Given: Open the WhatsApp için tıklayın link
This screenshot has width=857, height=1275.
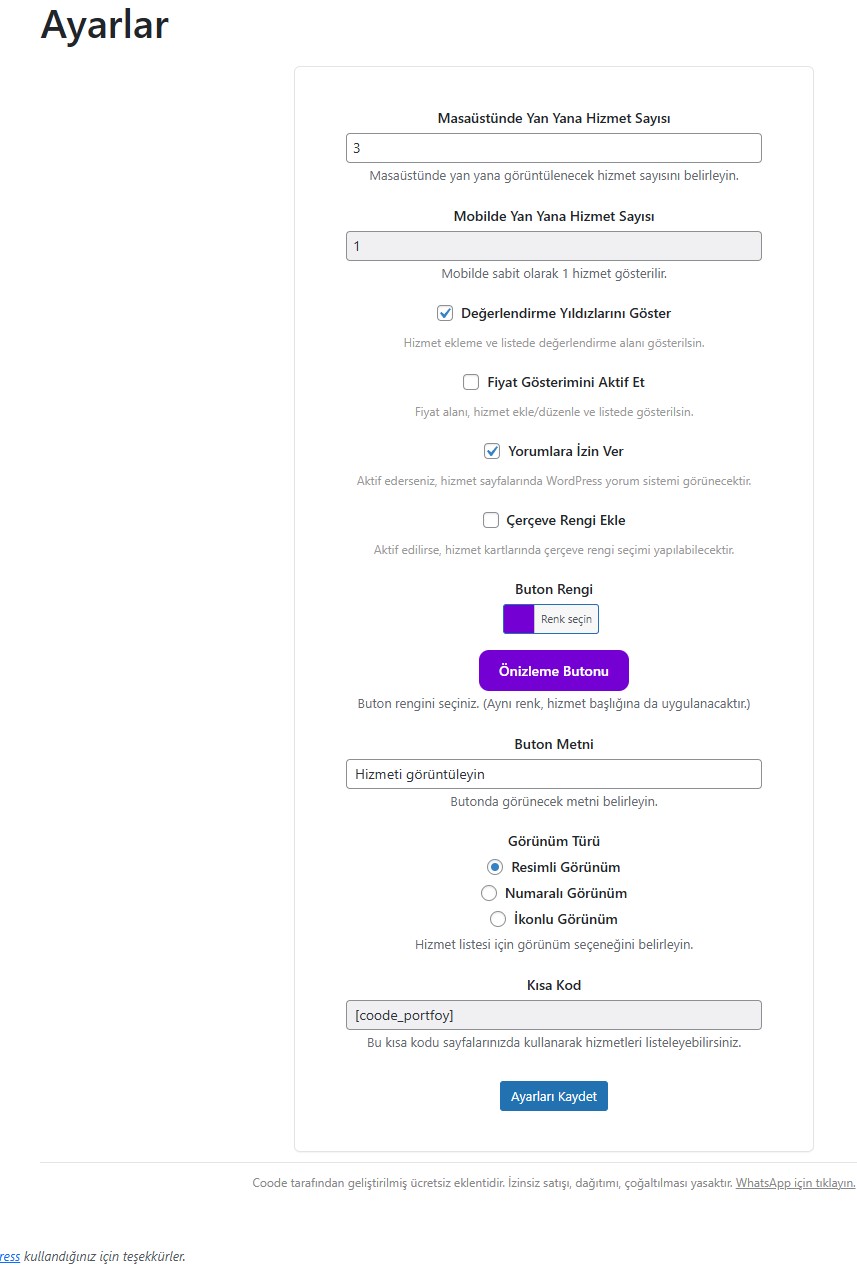Looking at the screenshot, I should click(796, 1182).
